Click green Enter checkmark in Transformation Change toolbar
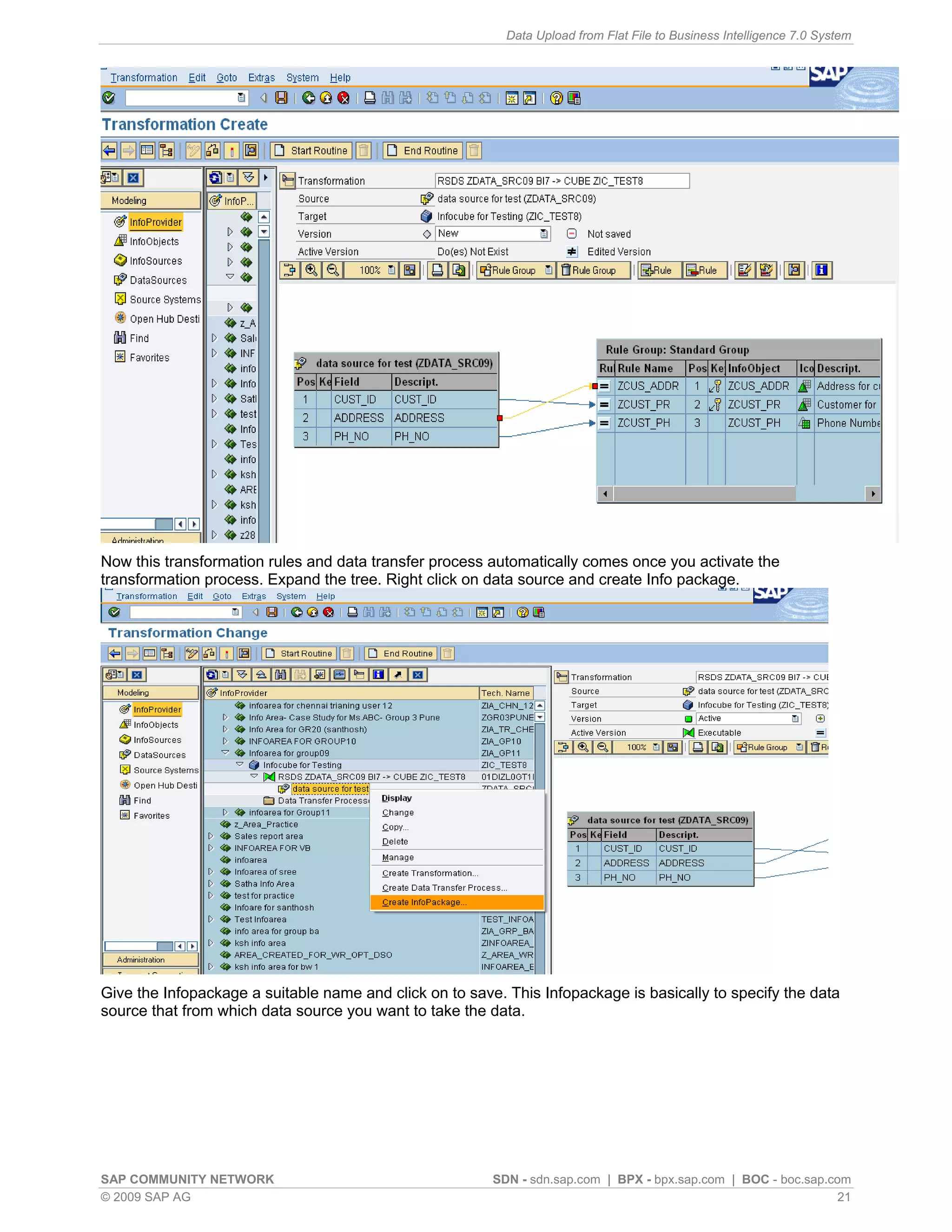The image size is (952, 1232). click(x=114, y=613)
